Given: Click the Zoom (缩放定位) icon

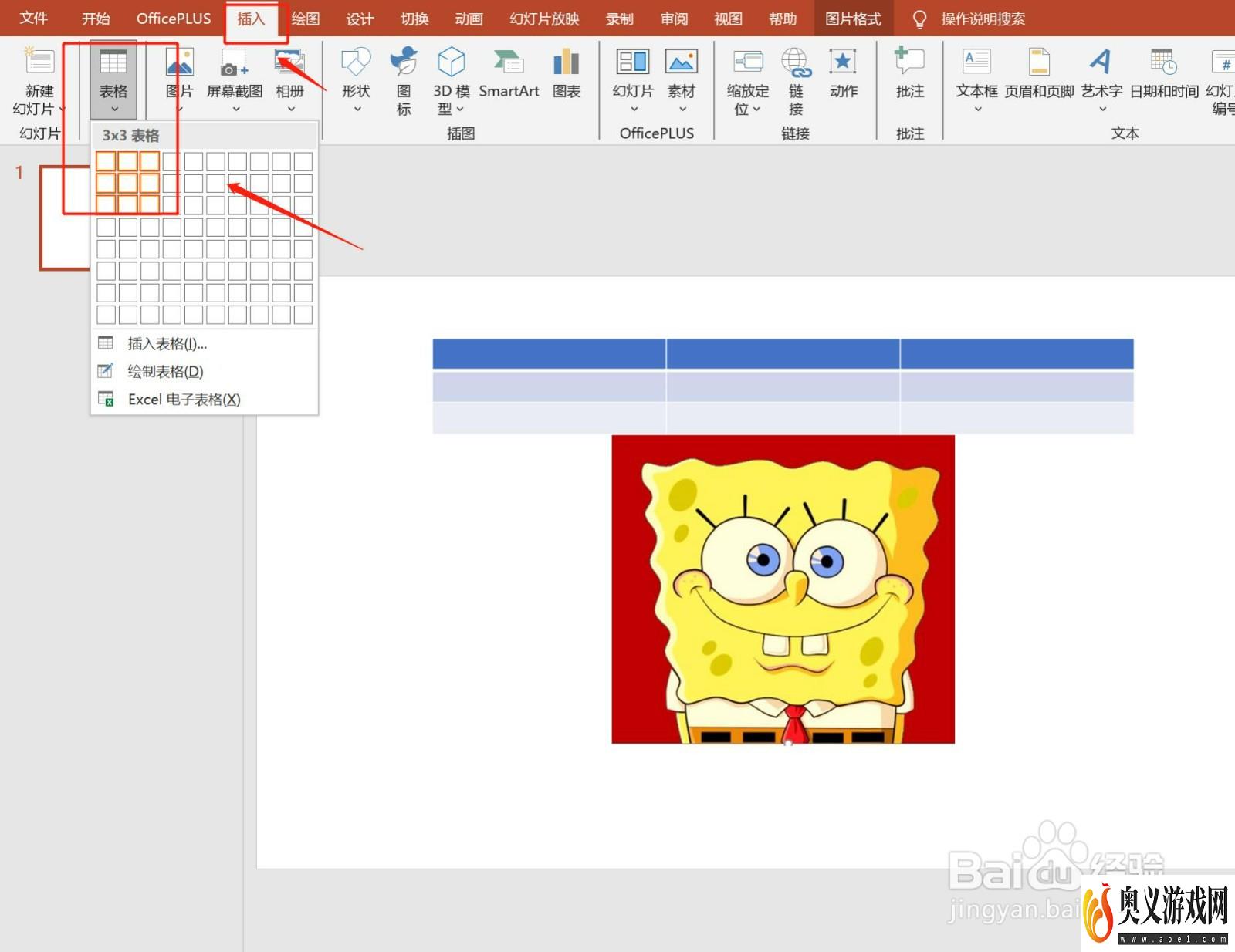Looking at the screenshot, I should [748, 62].
